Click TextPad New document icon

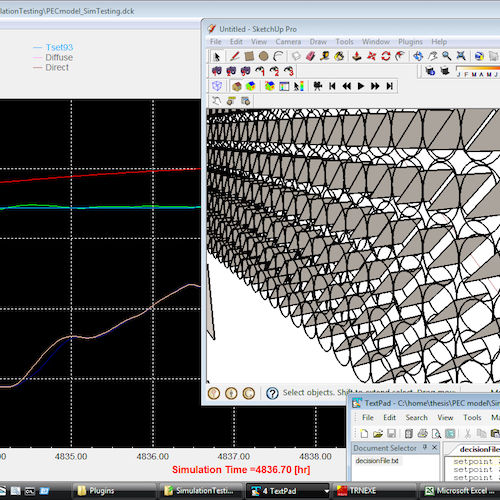(364, 433)
